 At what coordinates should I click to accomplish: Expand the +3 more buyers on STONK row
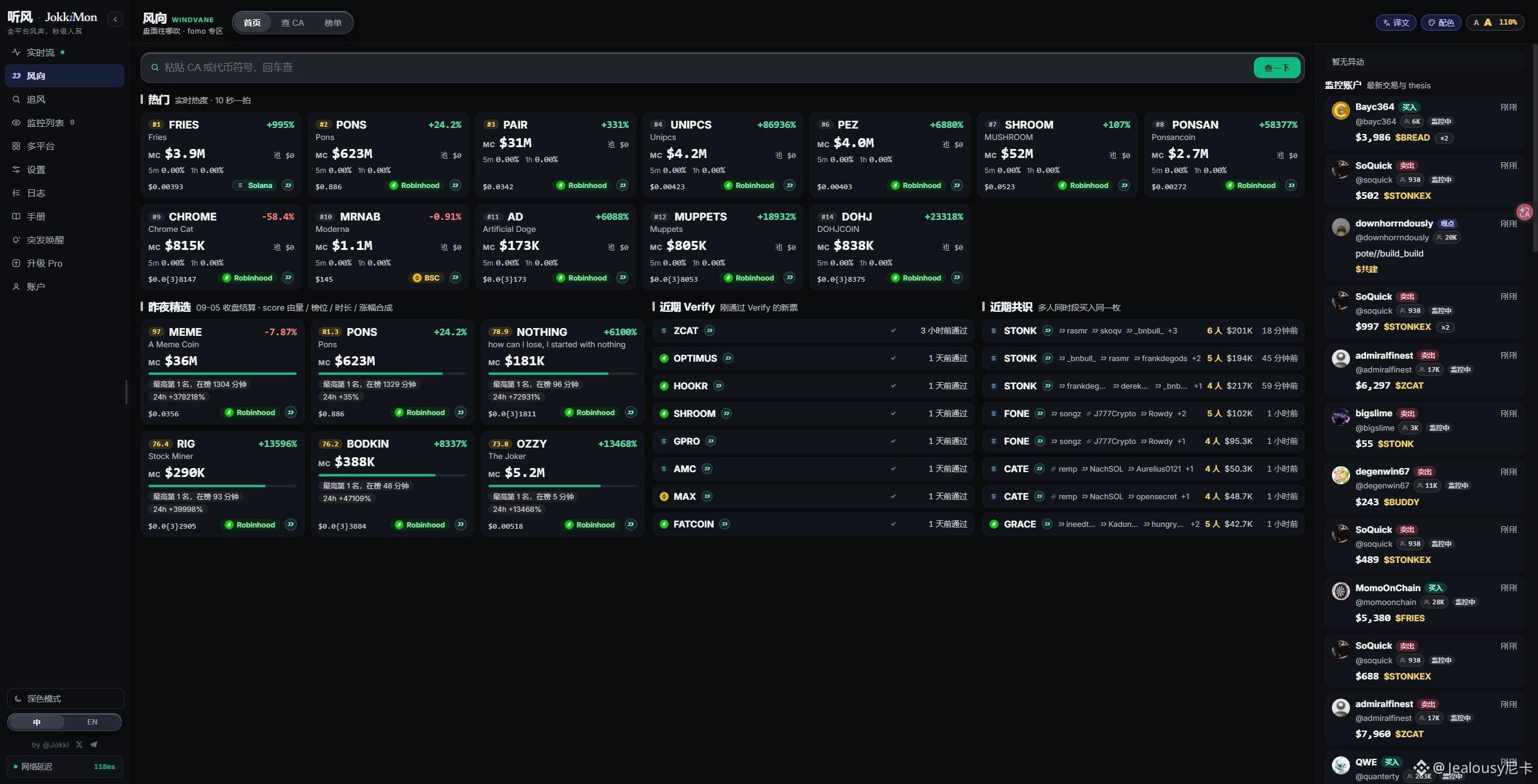1172,330
